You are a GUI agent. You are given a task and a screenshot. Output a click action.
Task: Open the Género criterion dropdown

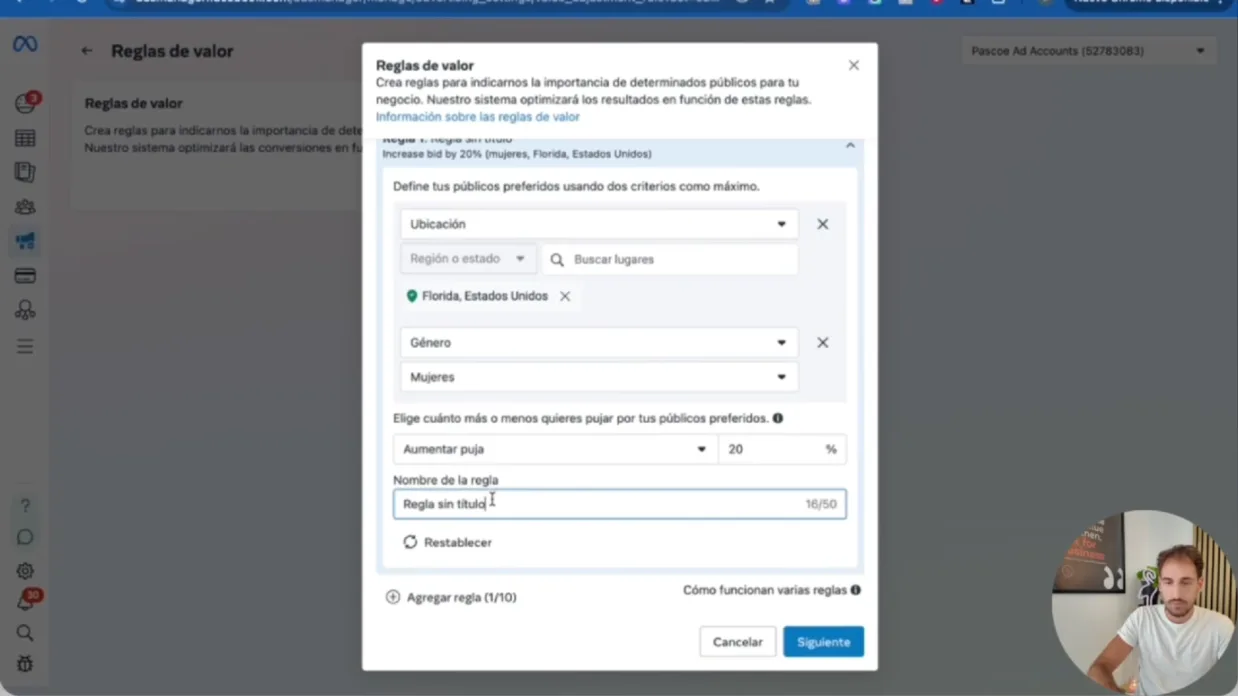pos(599,342)
